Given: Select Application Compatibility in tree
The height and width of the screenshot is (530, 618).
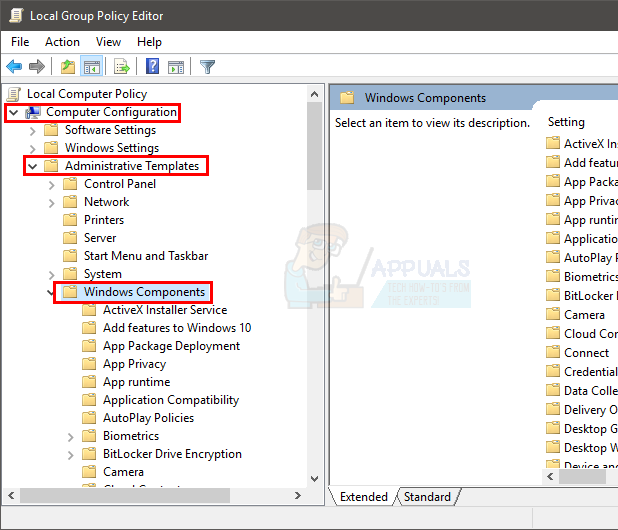Looking at the screenshot, I should [x=171, y=400].
